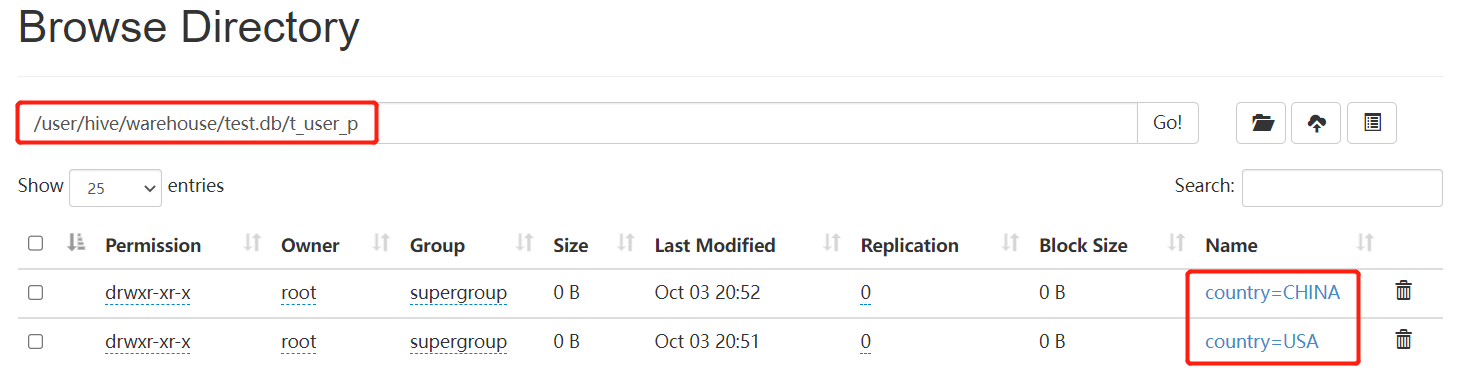Viewport: 1462px width, 375px height.
Task: Open the create directory folder icon
Action: 1262,123
